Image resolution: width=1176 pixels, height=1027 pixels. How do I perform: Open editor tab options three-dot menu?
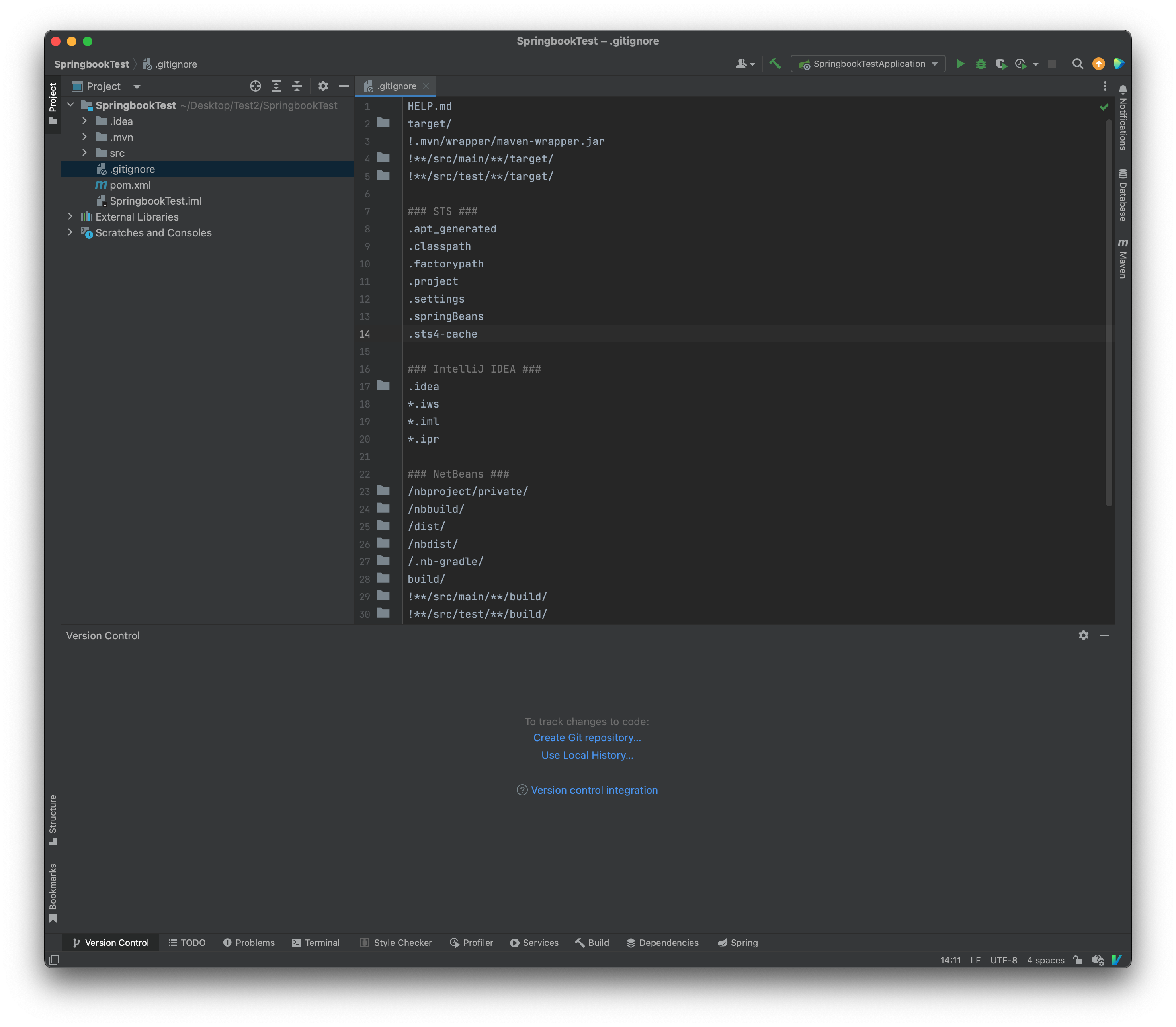tap(1105, 86)
